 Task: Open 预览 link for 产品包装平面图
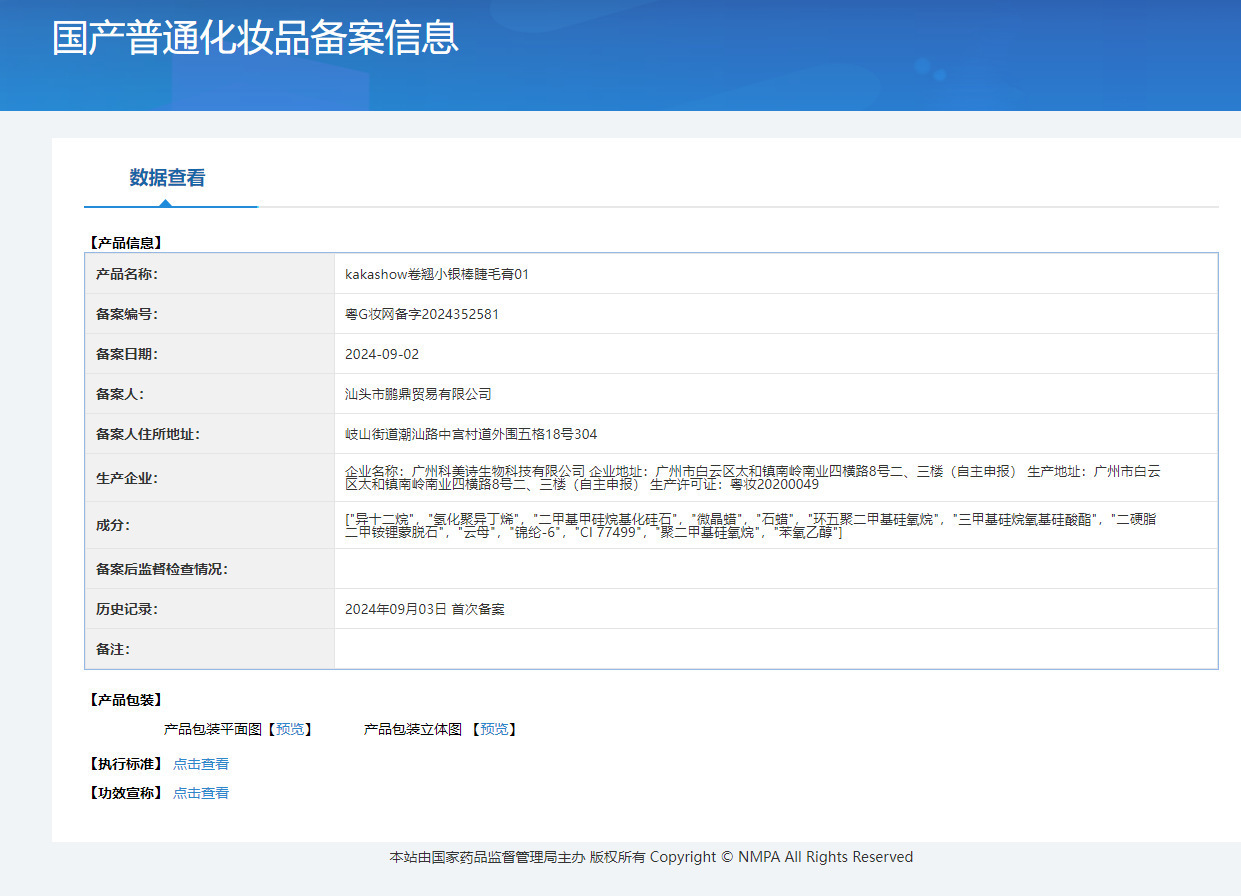290,730
